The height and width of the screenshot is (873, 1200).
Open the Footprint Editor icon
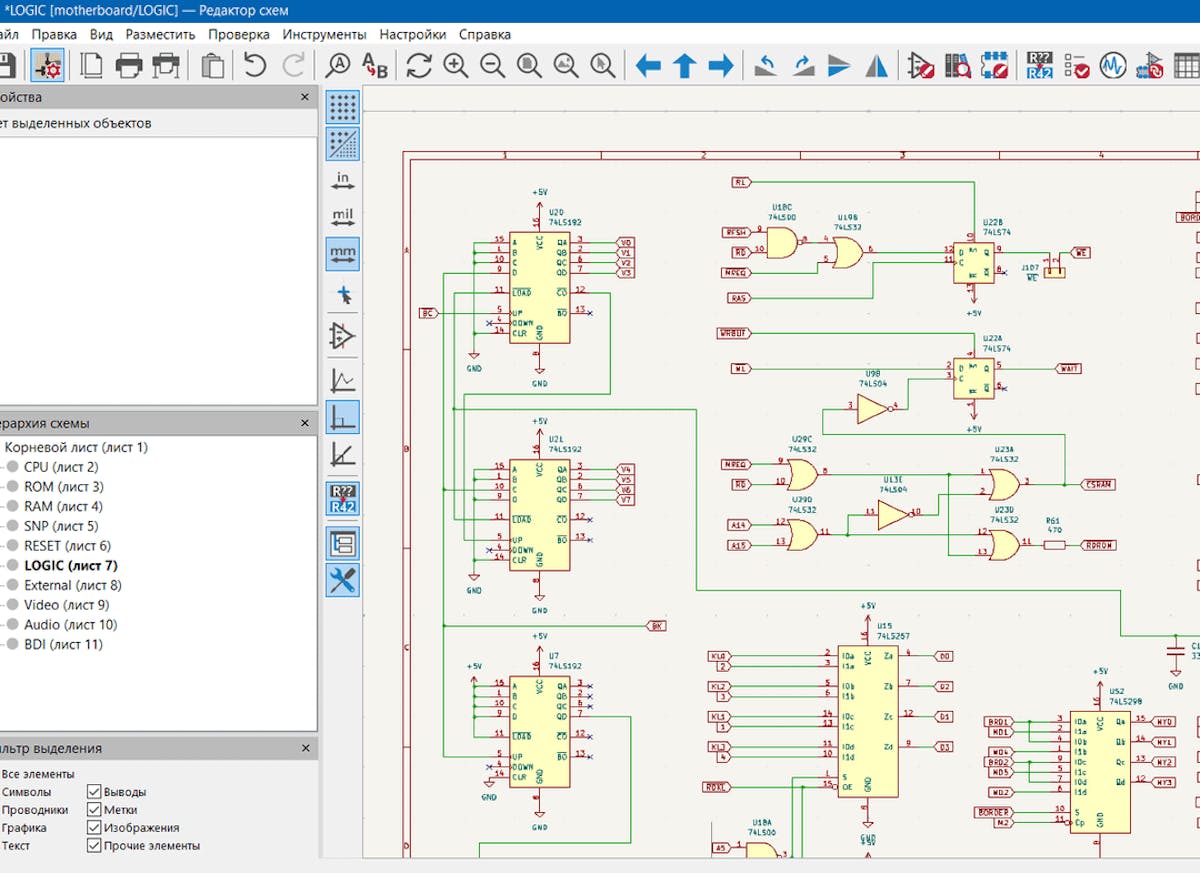pos(994,66)
